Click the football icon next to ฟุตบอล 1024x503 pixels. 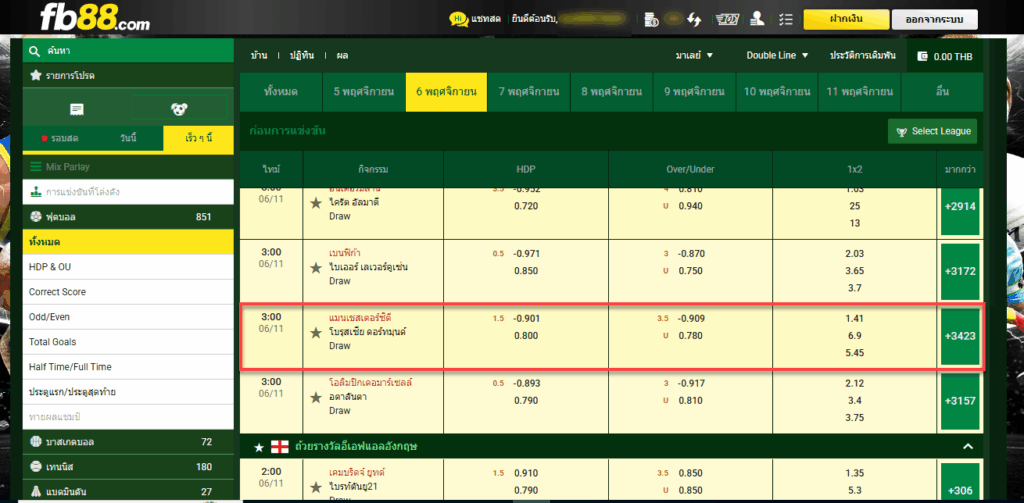click(36, 217)
